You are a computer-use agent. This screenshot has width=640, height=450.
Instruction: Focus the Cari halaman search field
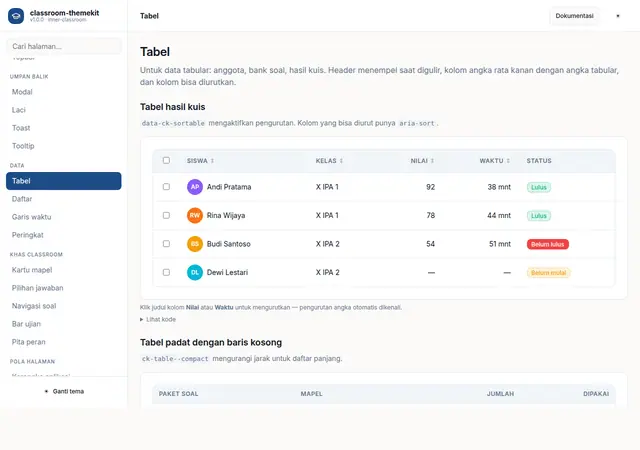pyautogui.click(x=64, y=46)
